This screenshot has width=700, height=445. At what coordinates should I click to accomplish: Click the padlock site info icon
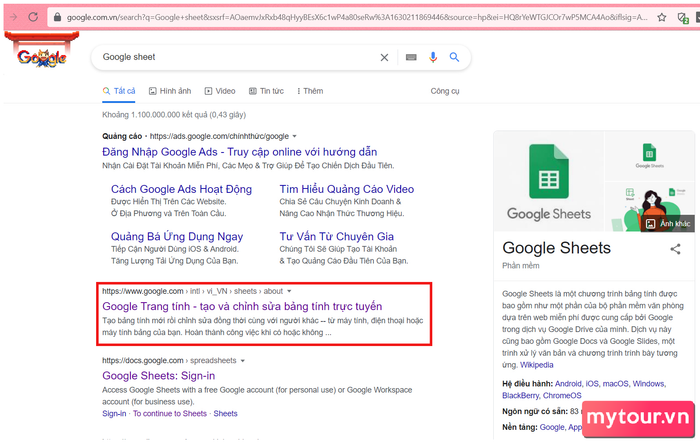57,17
